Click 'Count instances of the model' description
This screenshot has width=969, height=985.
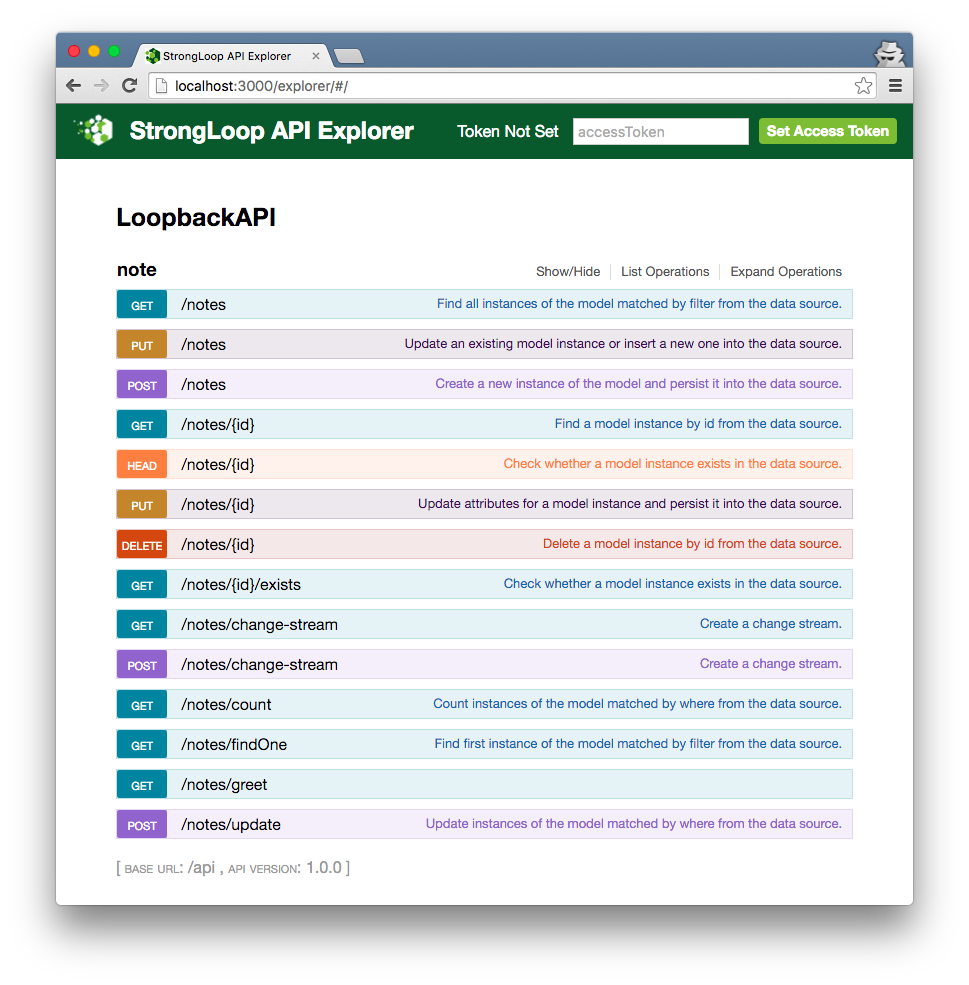point(637,704)
